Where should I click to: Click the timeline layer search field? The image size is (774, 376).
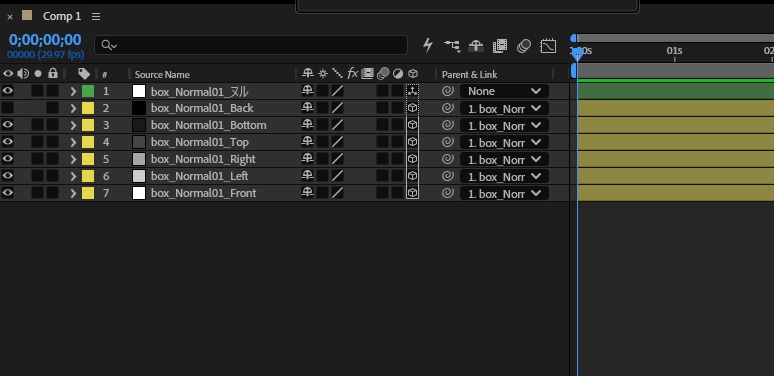(x=251, y=45)
